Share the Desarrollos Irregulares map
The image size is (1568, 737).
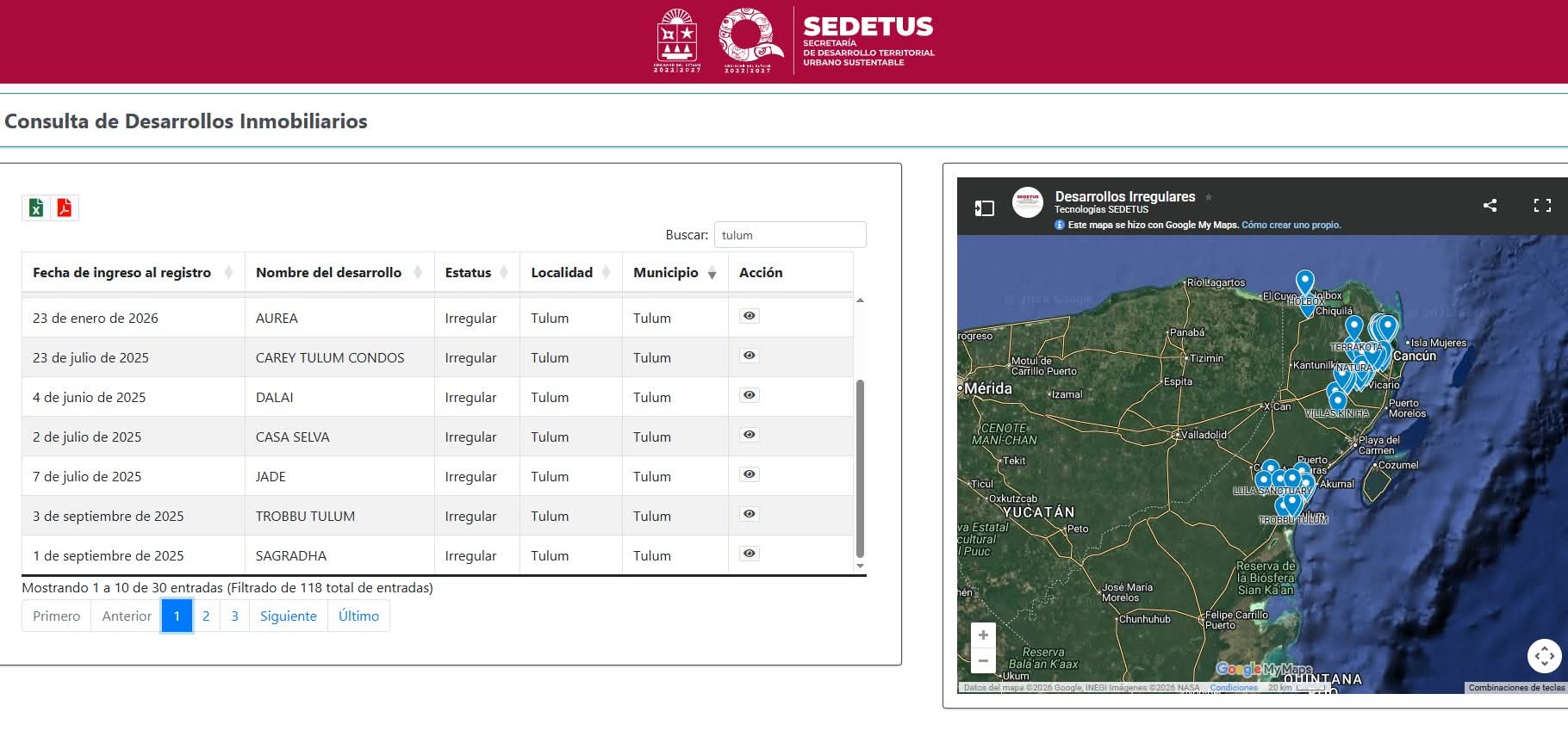(x=1490, y=205)
